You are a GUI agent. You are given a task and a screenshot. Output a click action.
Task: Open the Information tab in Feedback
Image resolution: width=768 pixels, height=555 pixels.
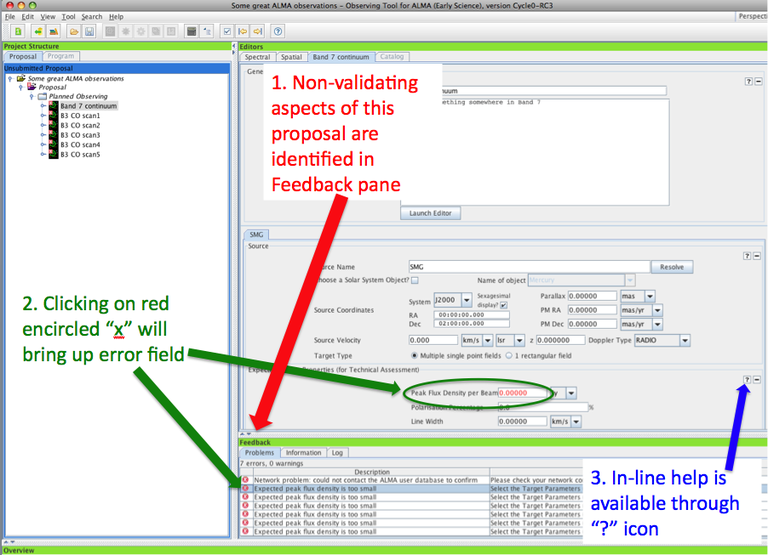pyautogui.click(x=303, y=453)
